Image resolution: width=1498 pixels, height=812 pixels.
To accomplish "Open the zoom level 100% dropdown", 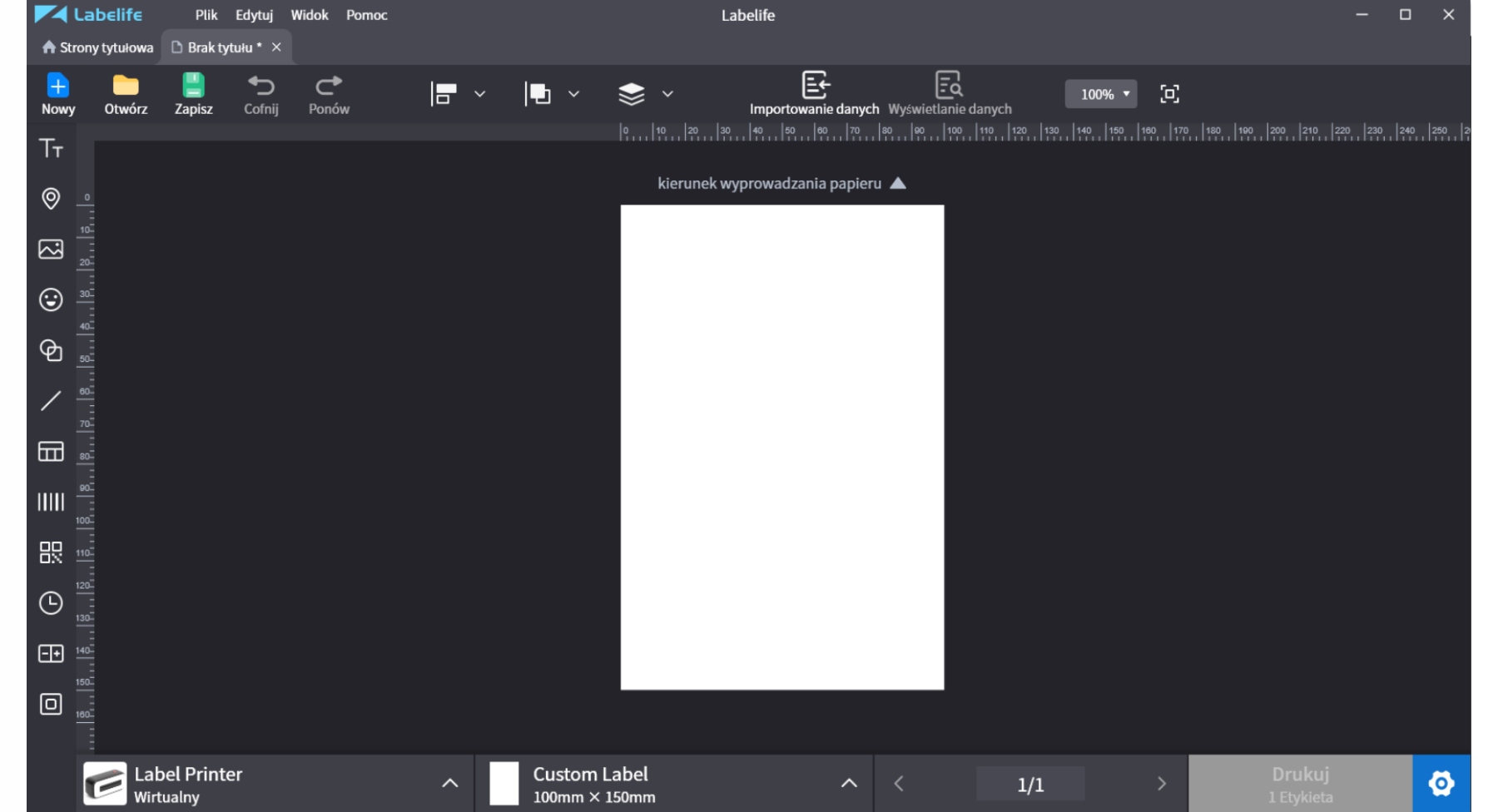I will pos(1101,94).
